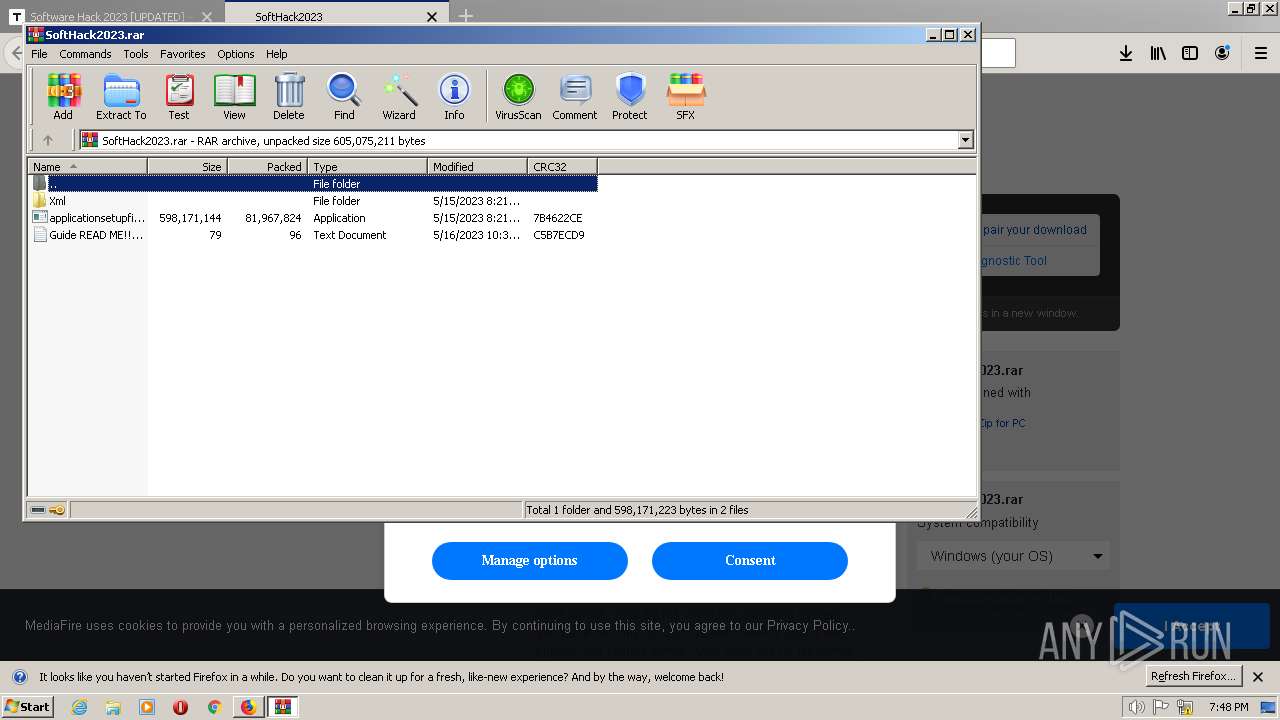Click the Protect shield icon
The width and height of the screenshot is (1280, 720).
630,97
